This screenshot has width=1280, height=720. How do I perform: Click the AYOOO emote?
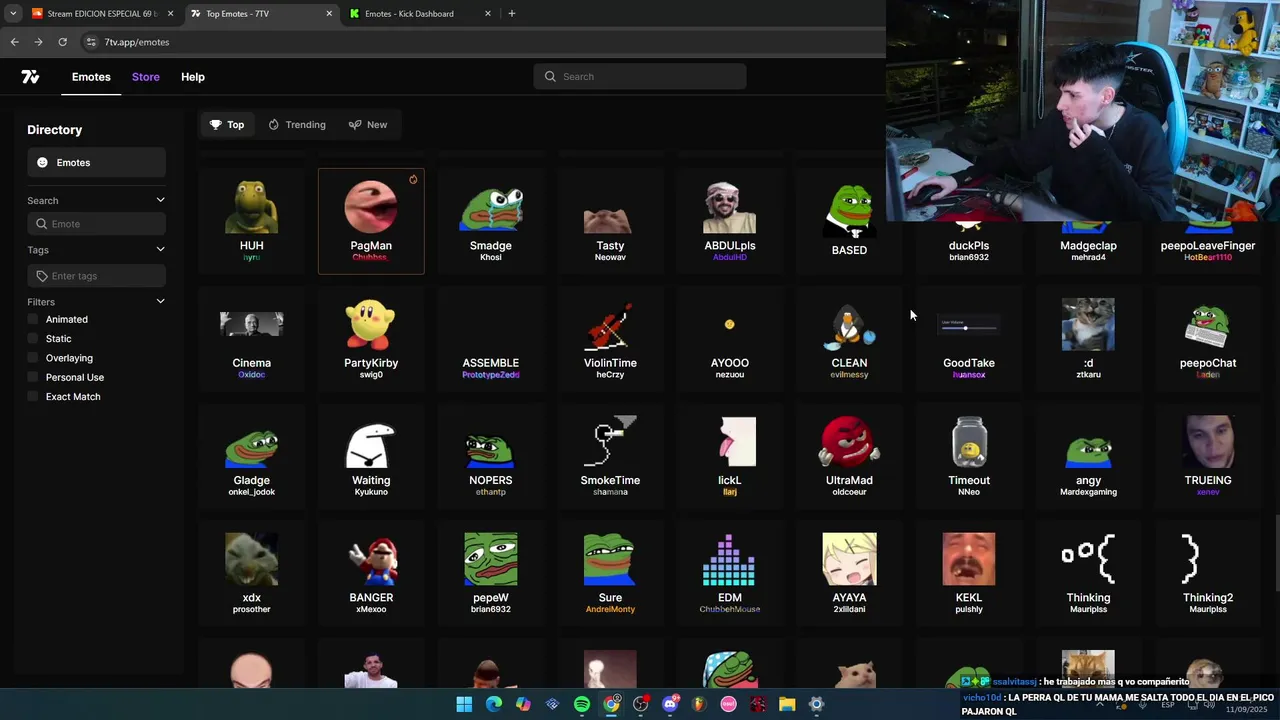pyautogui.click(x=729, y=339)
